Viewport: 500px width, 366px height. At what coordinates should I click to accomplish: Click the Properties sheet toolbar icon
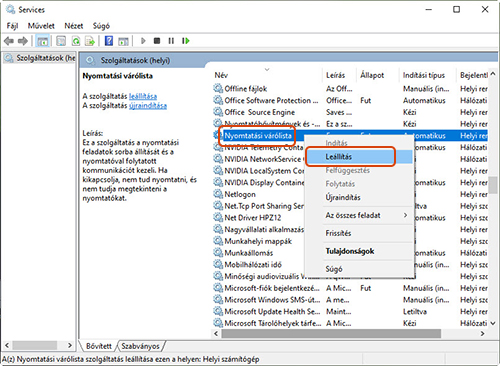61,41
